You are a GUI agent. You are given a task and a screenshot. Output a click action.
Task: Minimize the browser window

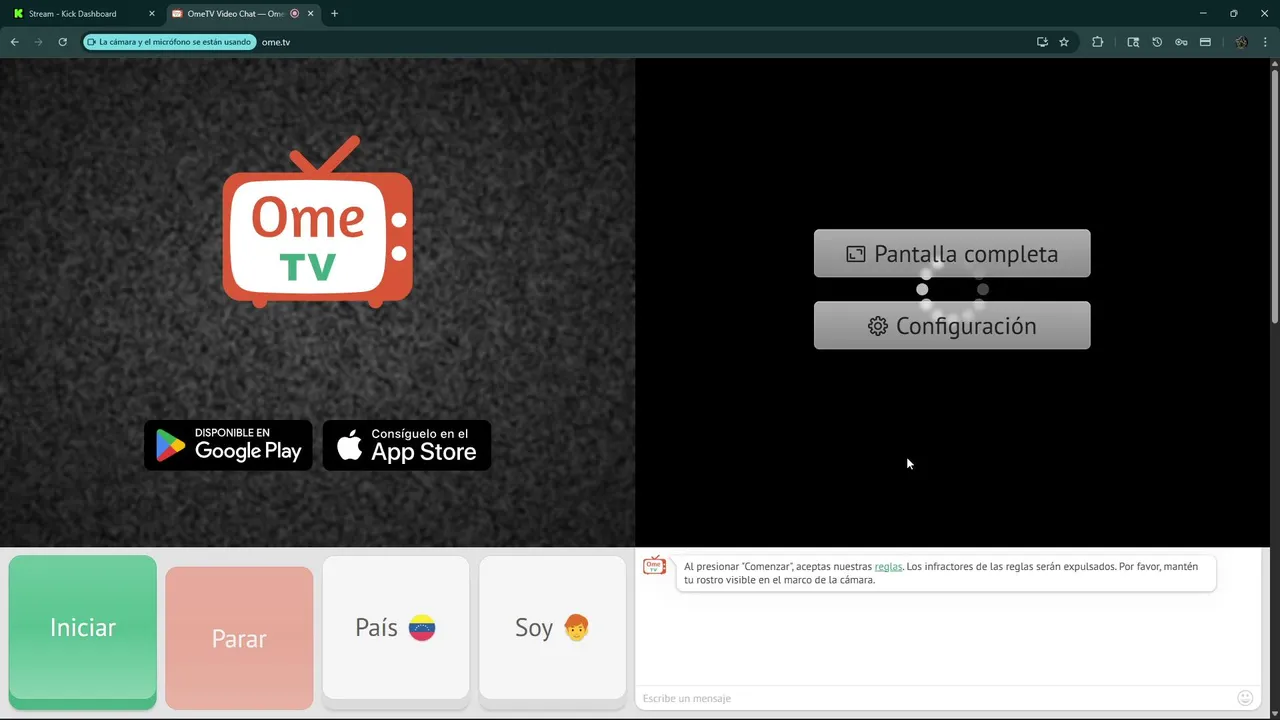click(1203, 13)
